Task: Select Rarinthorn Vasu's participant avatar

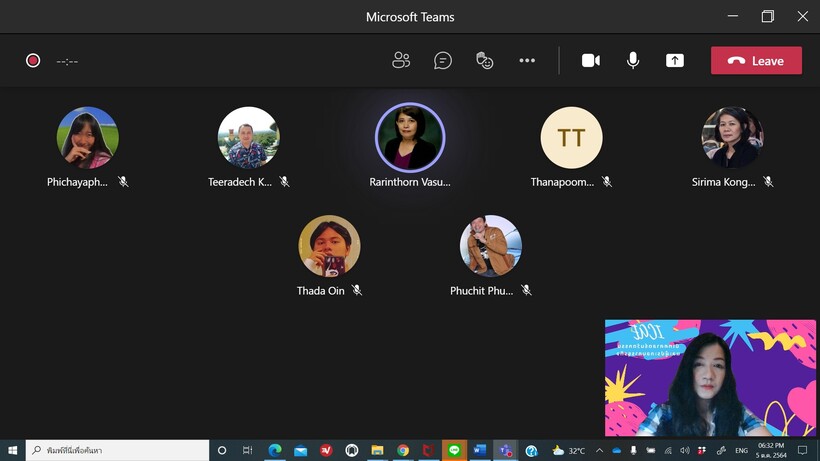Action: coord(409,137)
